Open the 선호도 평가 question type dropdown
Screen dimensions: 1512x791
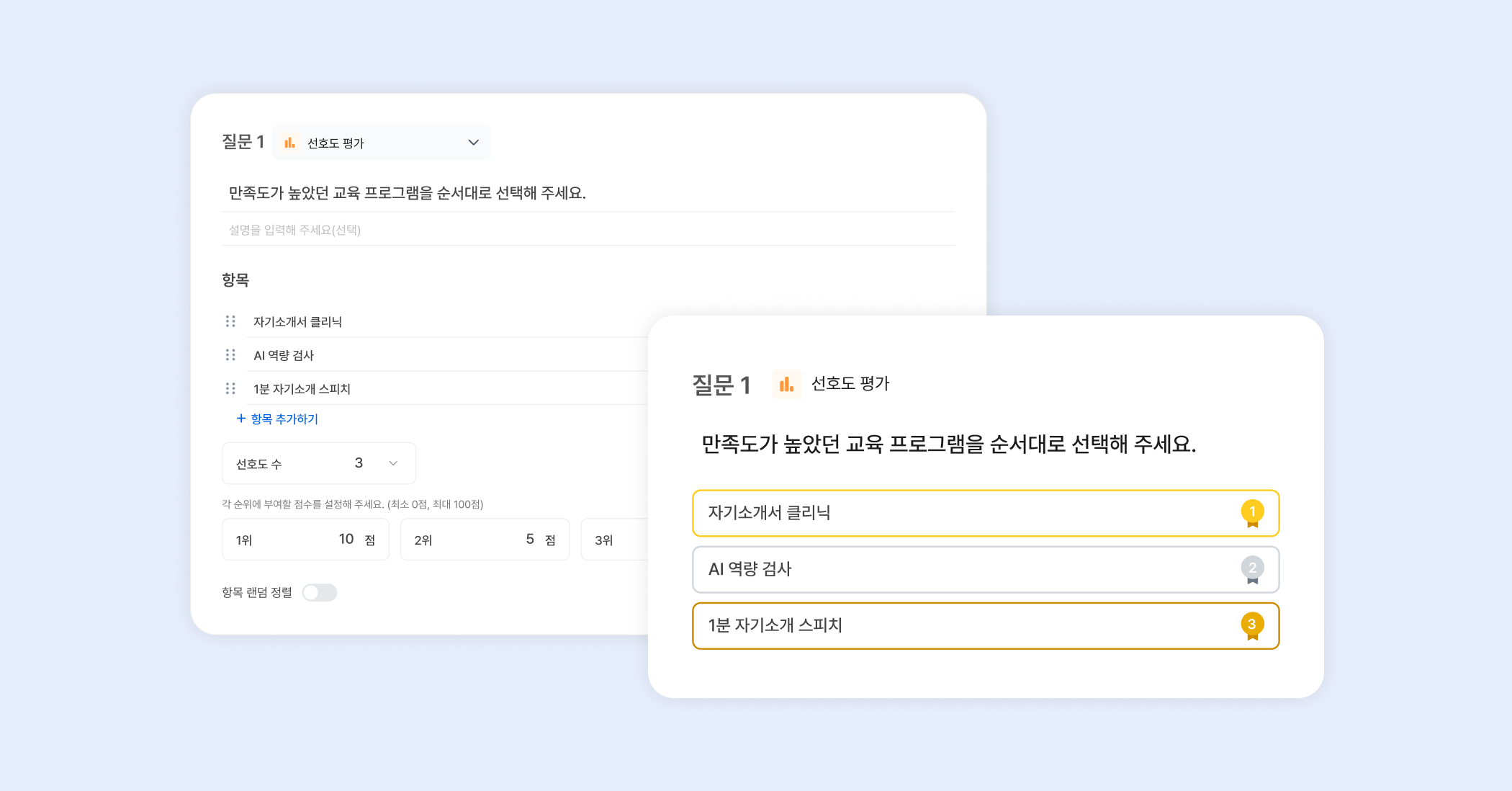[382, 143]
